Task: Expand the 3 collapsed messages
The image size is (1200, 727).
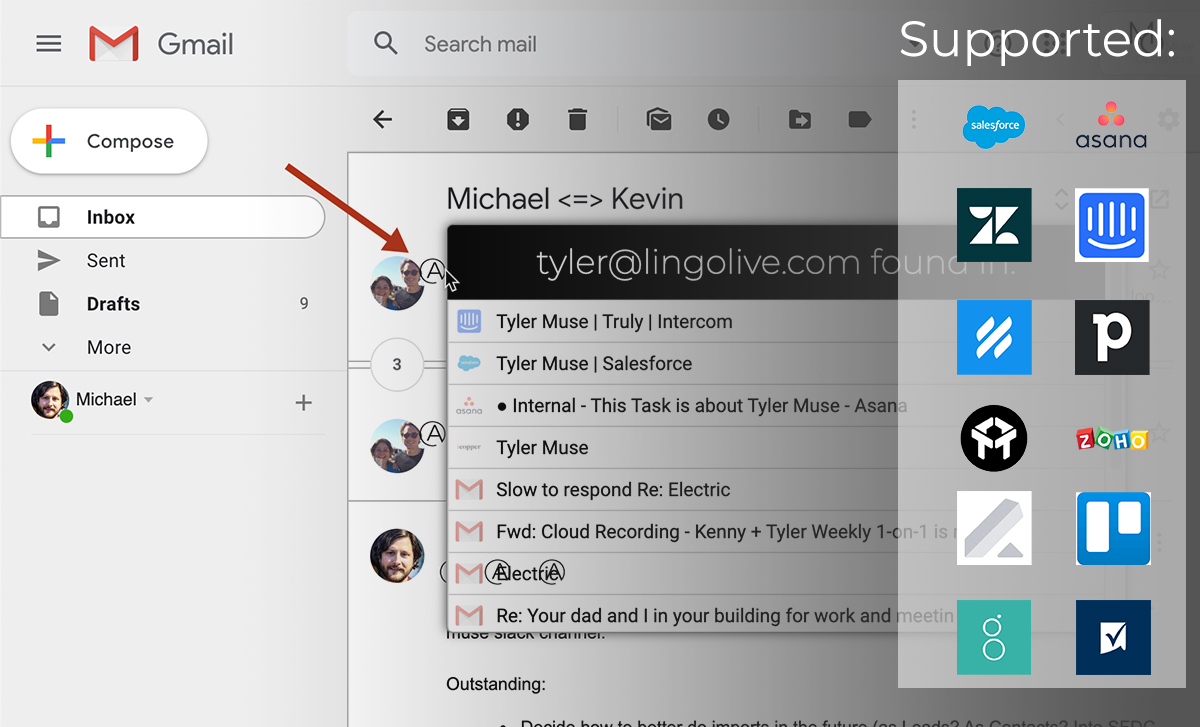Action: (x=397, y=364)
